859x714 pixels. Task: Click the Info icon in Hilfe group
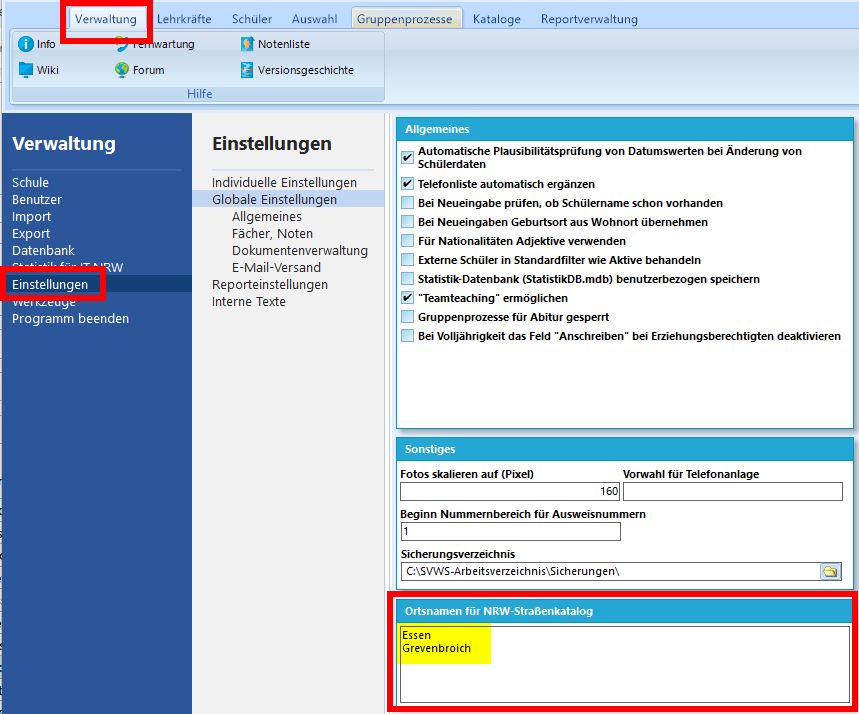coord(26,44)
